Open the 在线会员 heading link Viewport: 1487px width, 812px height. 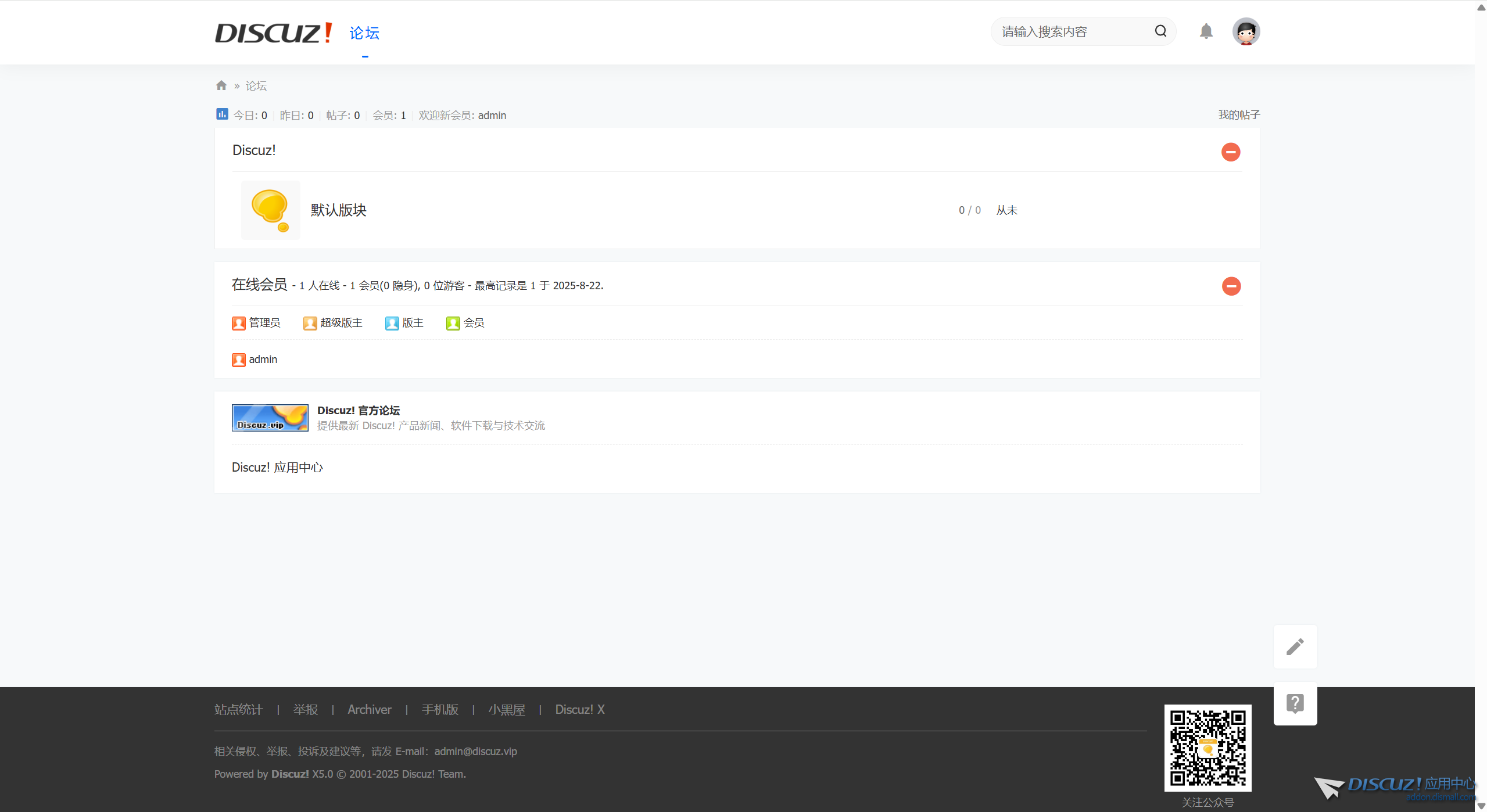pyautogui.click(x=260, y=285)
